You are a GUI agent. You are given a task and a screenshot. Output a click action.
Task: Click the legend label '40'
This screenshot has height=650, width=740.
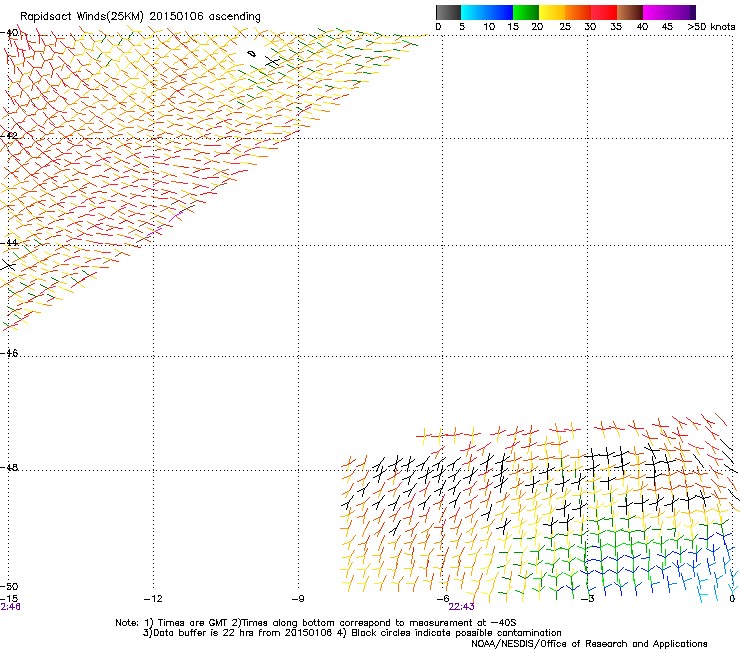tap(642, 27)
